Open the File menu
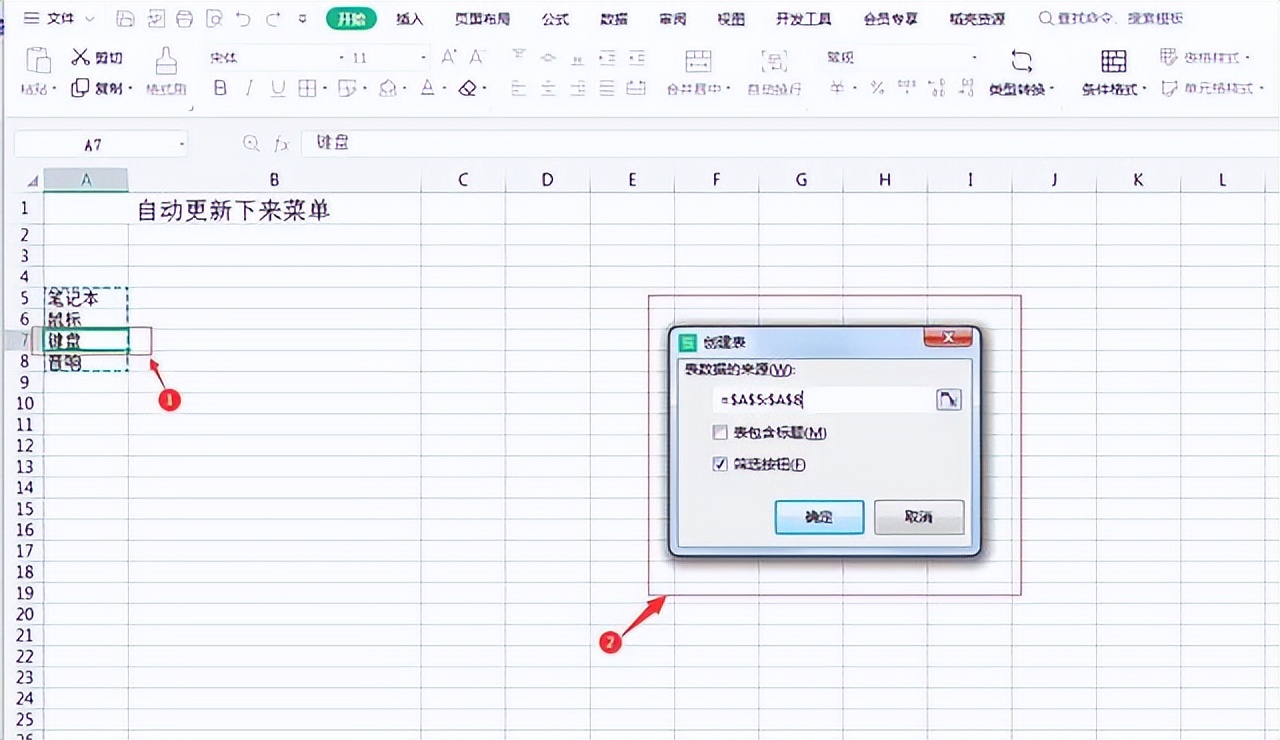This screenshot has width=1280, height=740. pos(60,18)
